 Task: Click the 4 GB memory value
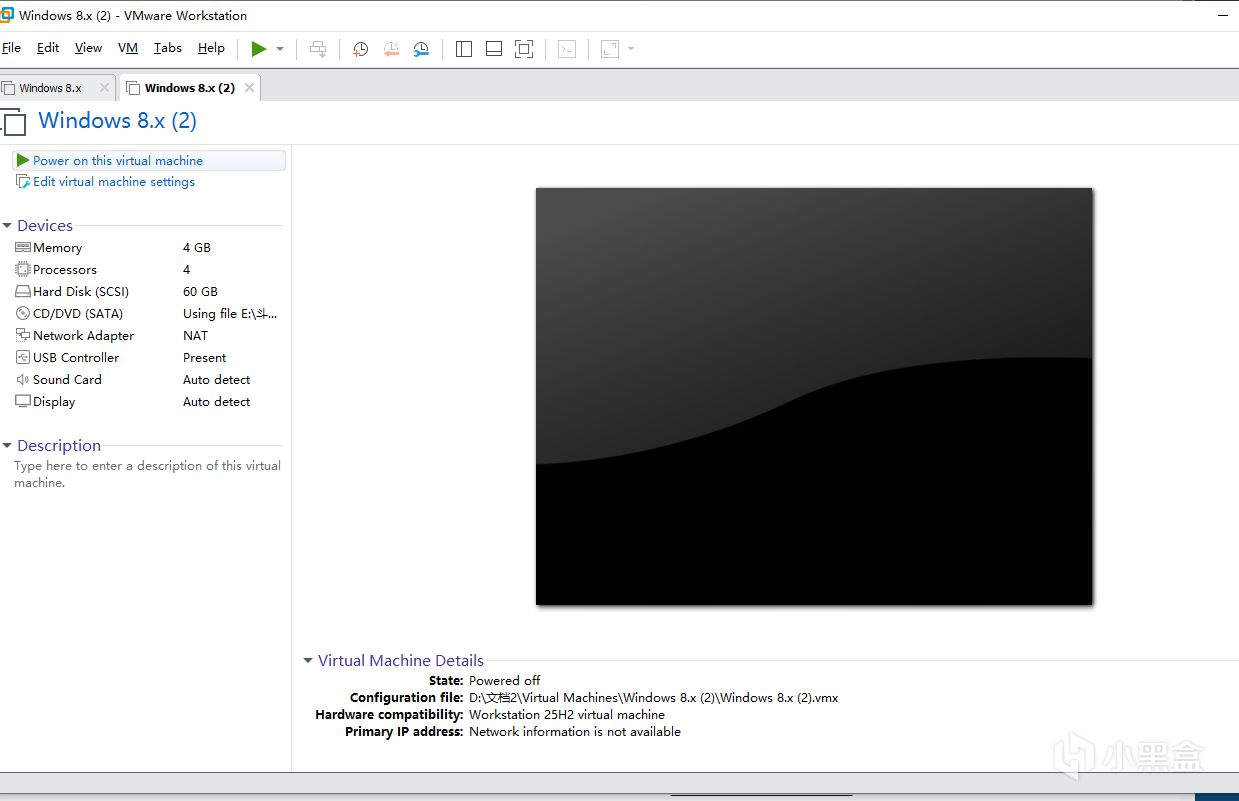197,248
